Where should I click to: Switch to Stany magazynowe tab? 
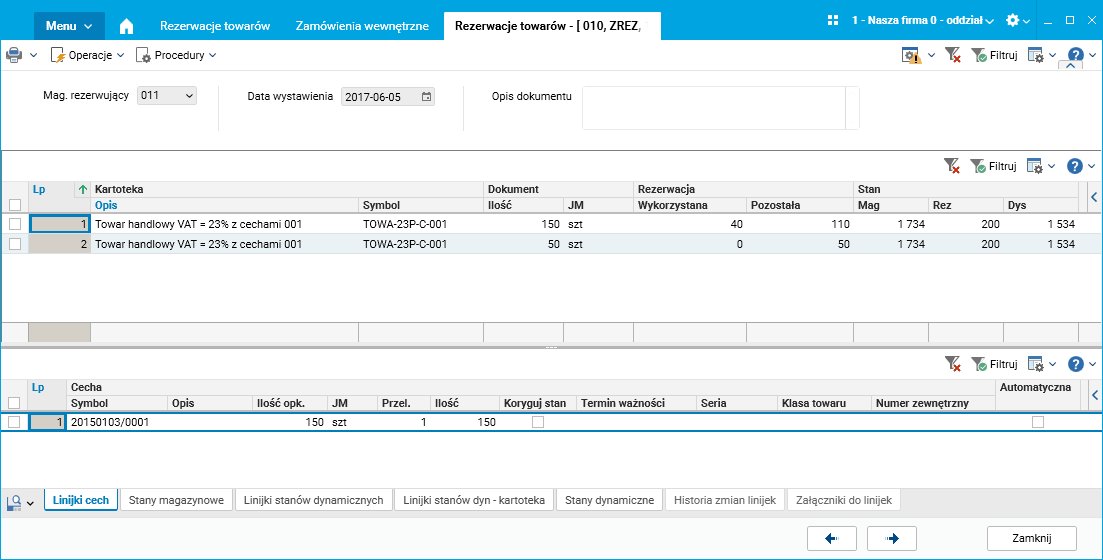(x=177, y=500)
